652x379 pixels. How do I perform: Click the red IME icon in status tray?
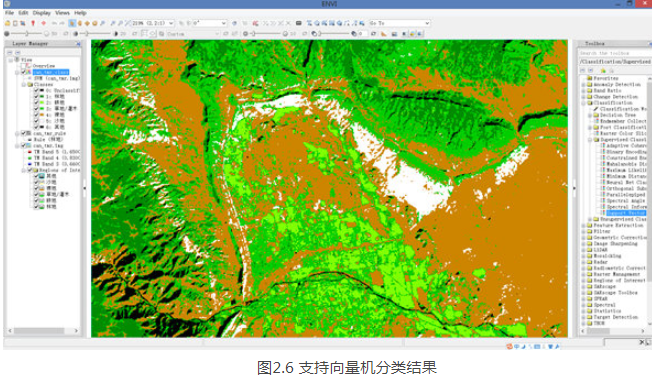[509, 346]
